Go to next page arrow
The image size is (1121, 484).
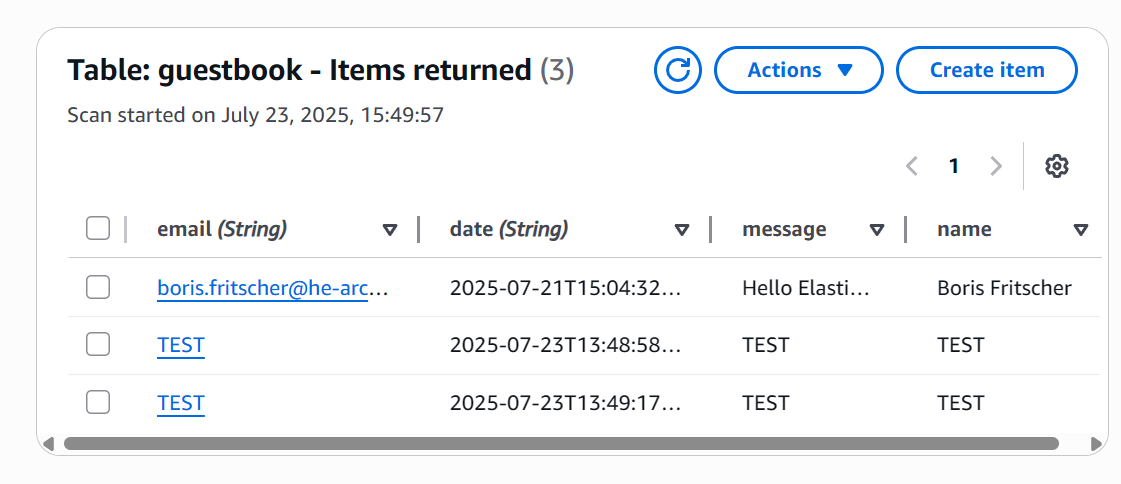click(995, 166)
